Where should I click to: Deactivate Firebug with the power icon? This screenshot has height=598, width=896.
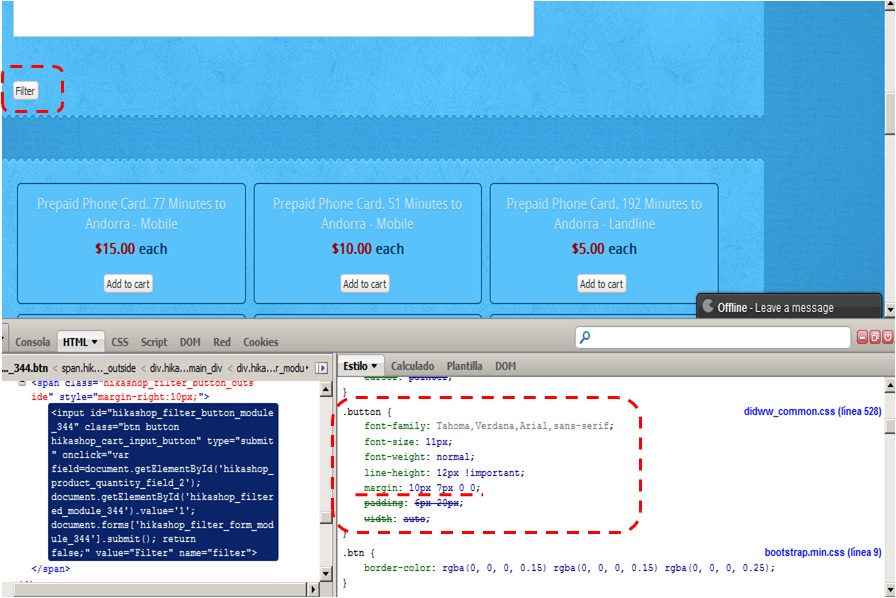(887, 337)
